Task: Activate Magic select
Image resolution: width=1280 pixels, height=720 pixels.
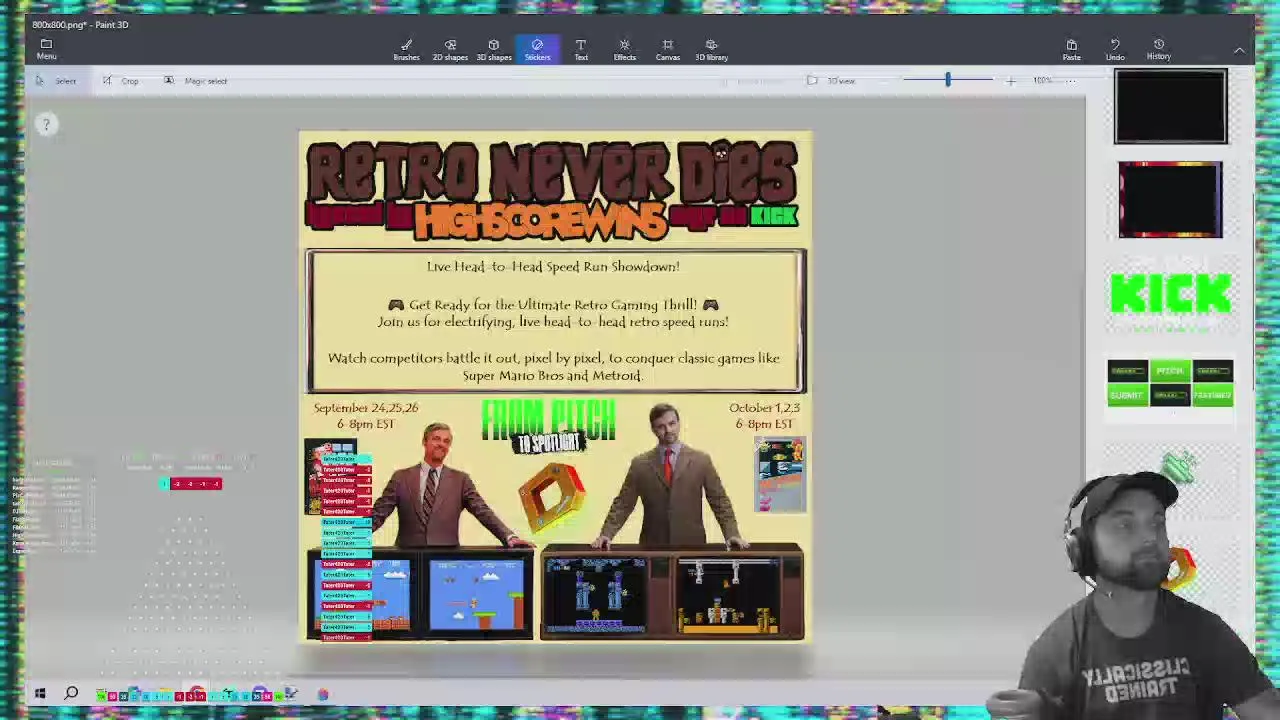Action: point(196,81)
